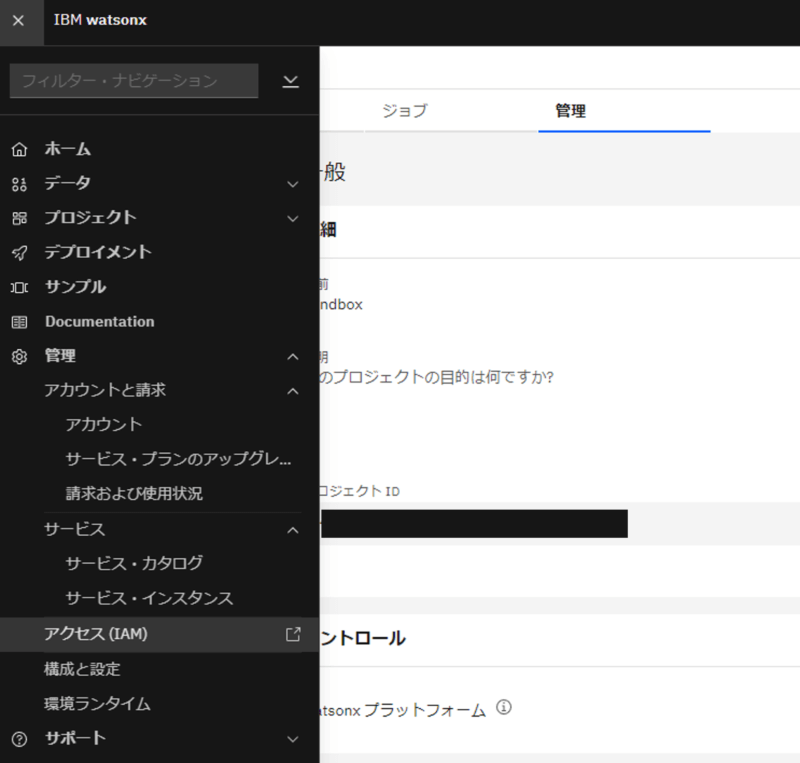
Task: Click the external link icon on アクセス (IAM)
Action: click(x=293, y=634)
